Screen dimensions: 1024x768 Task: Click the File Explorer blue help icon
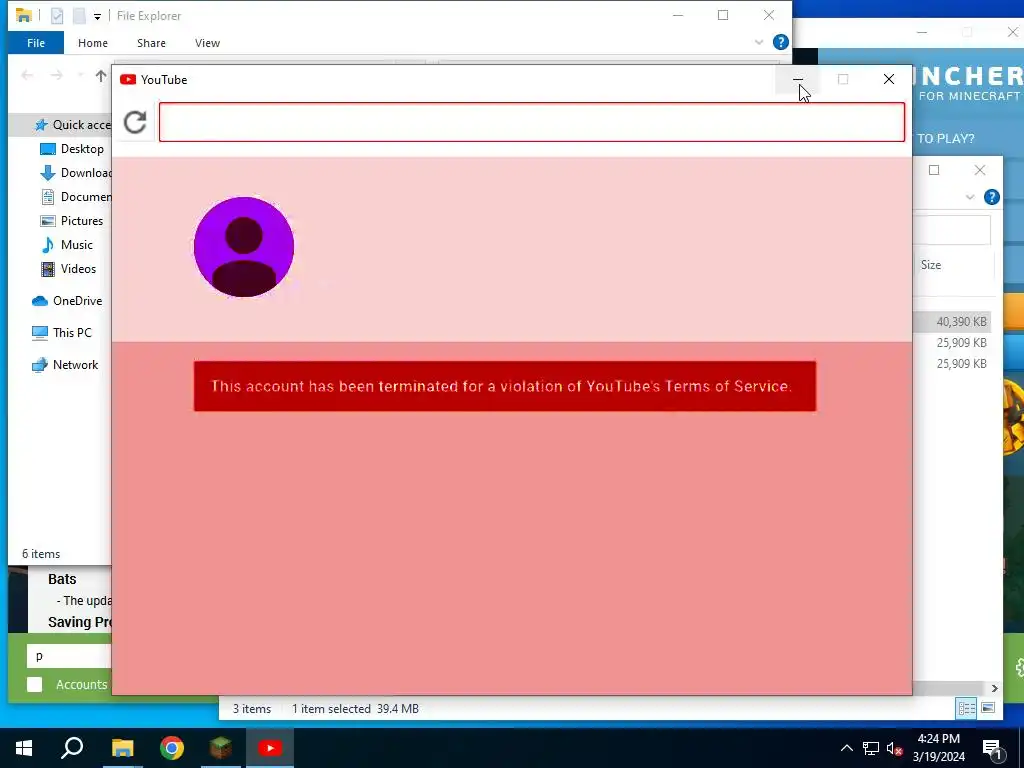(780, 42)
